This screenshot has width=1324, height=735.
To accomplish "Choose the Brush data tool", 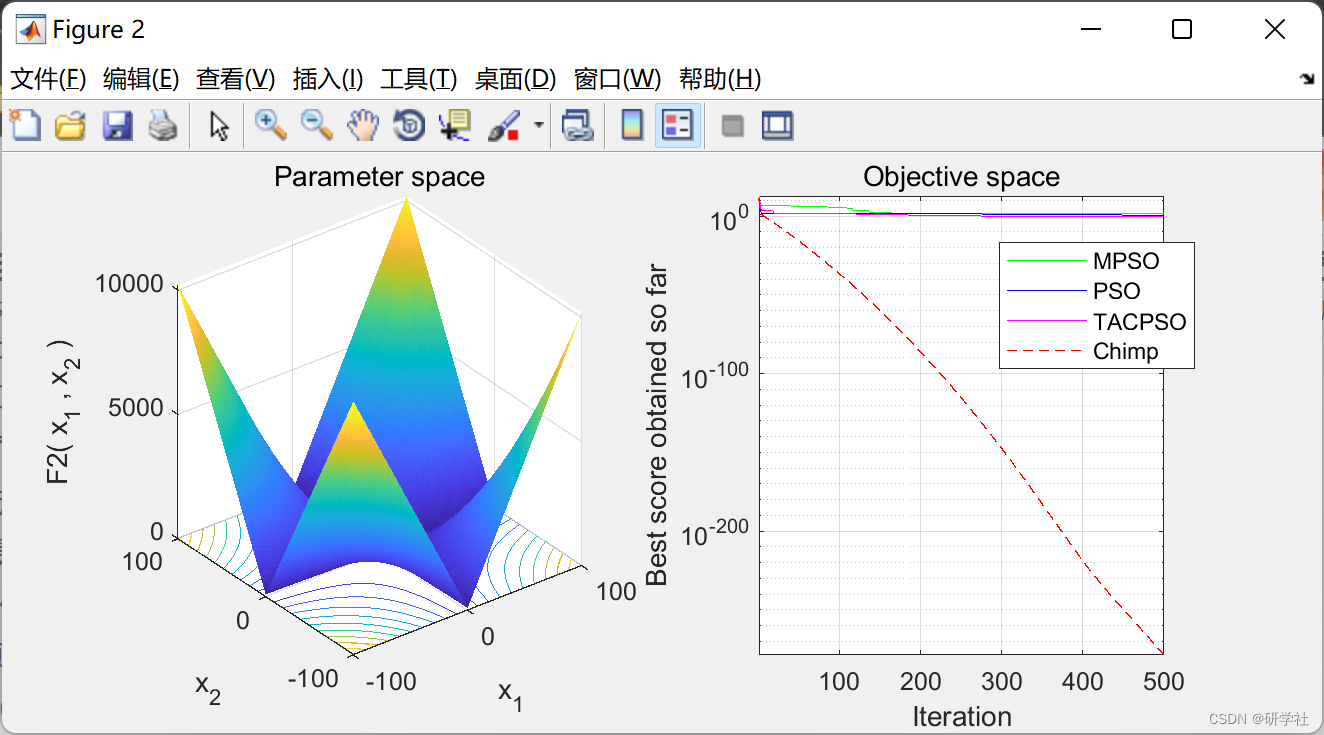I will click(x=504, y=125).
